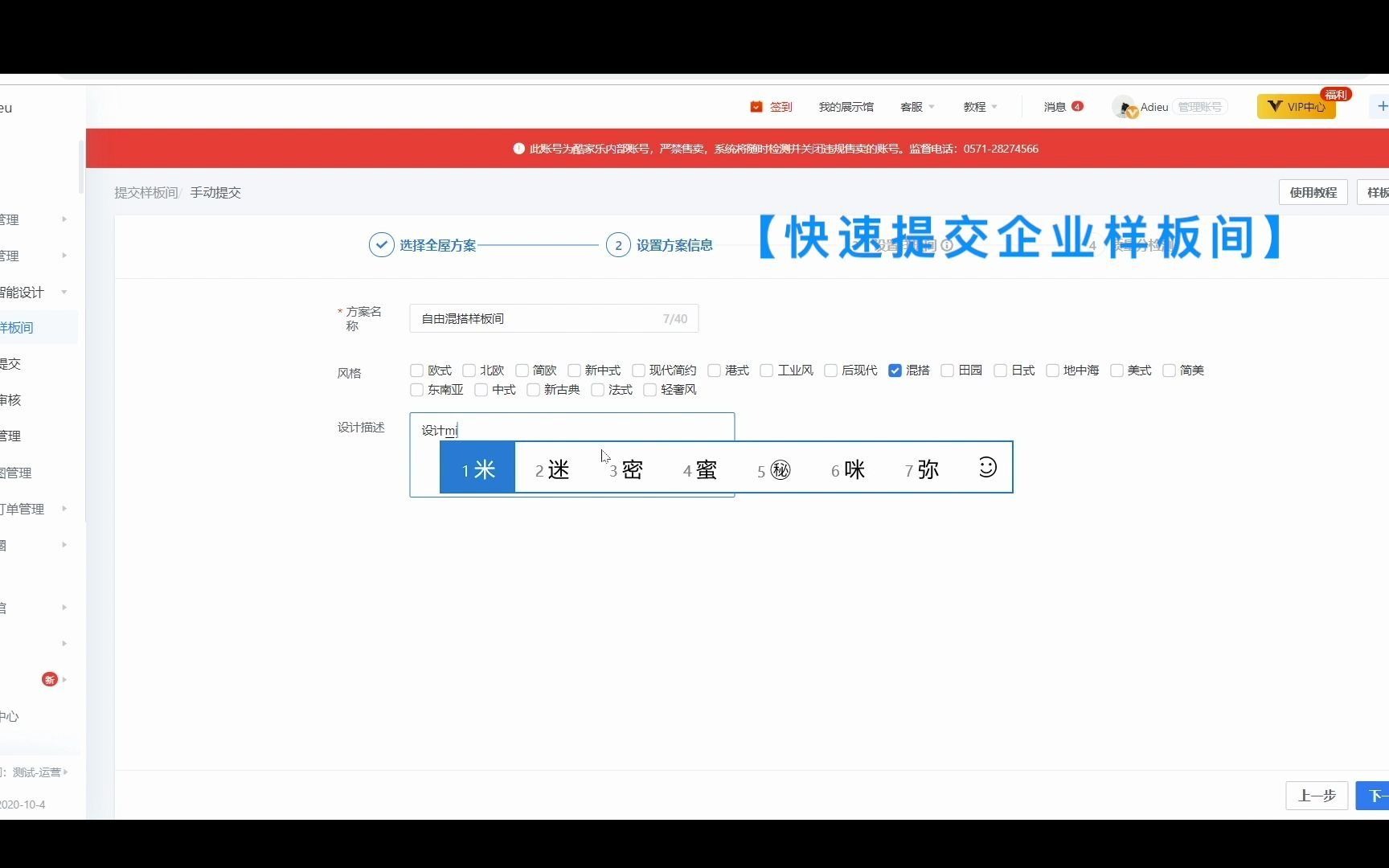This screenshot has width=1389, height=868.
Task: Click the plus icon at top right
Action: click(1382, 106)
